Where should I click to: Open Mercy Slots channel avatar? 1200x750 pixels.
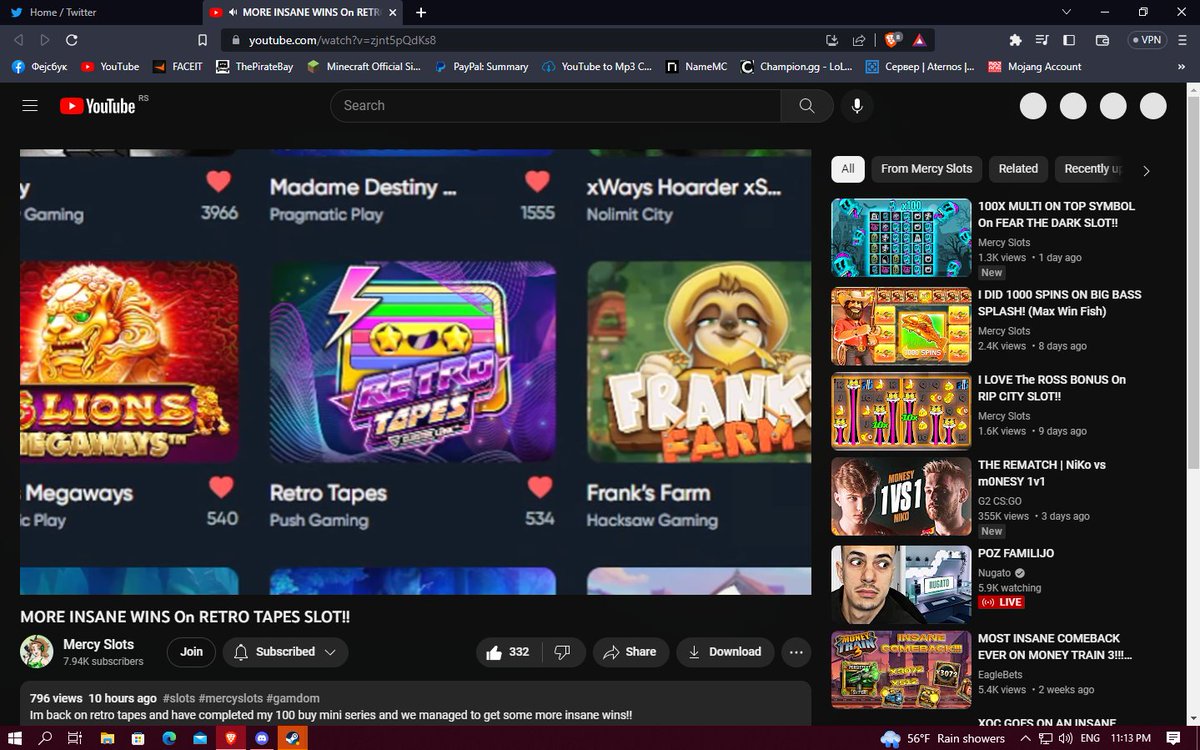37,652
